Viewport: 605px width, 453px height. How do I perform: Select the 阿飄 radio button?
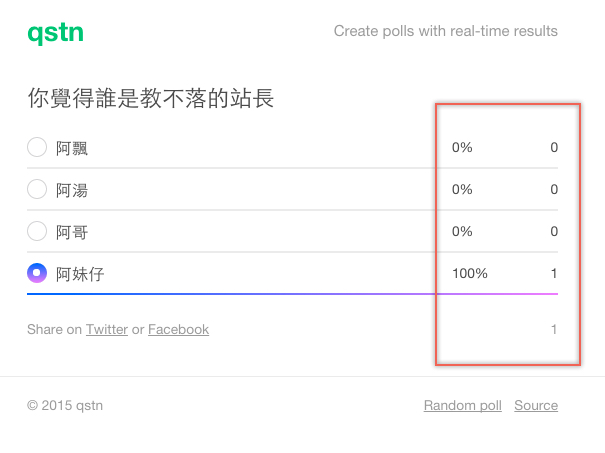pos(37,148)
